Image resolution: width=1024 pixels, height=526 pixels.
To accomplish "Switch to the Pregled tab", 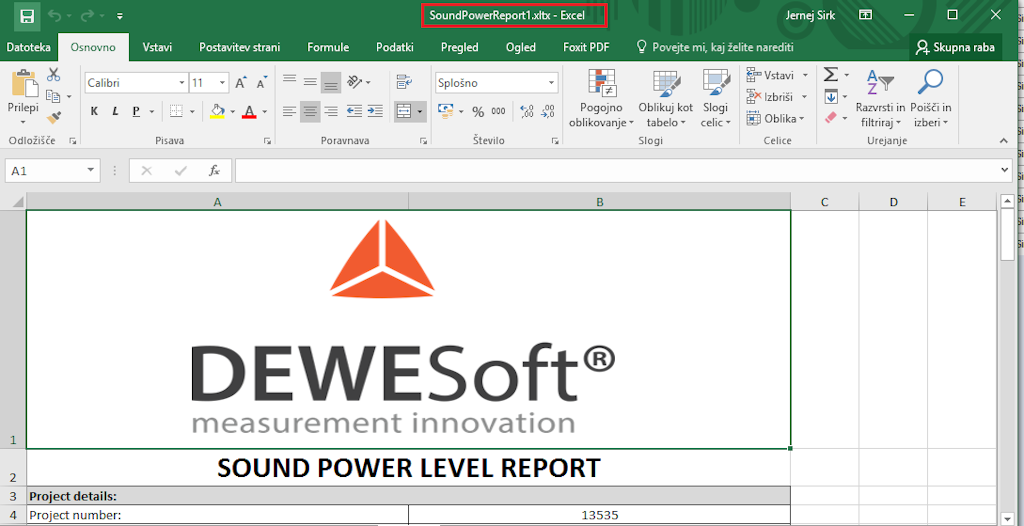I will pyautogui.click(x=459, y=47).
